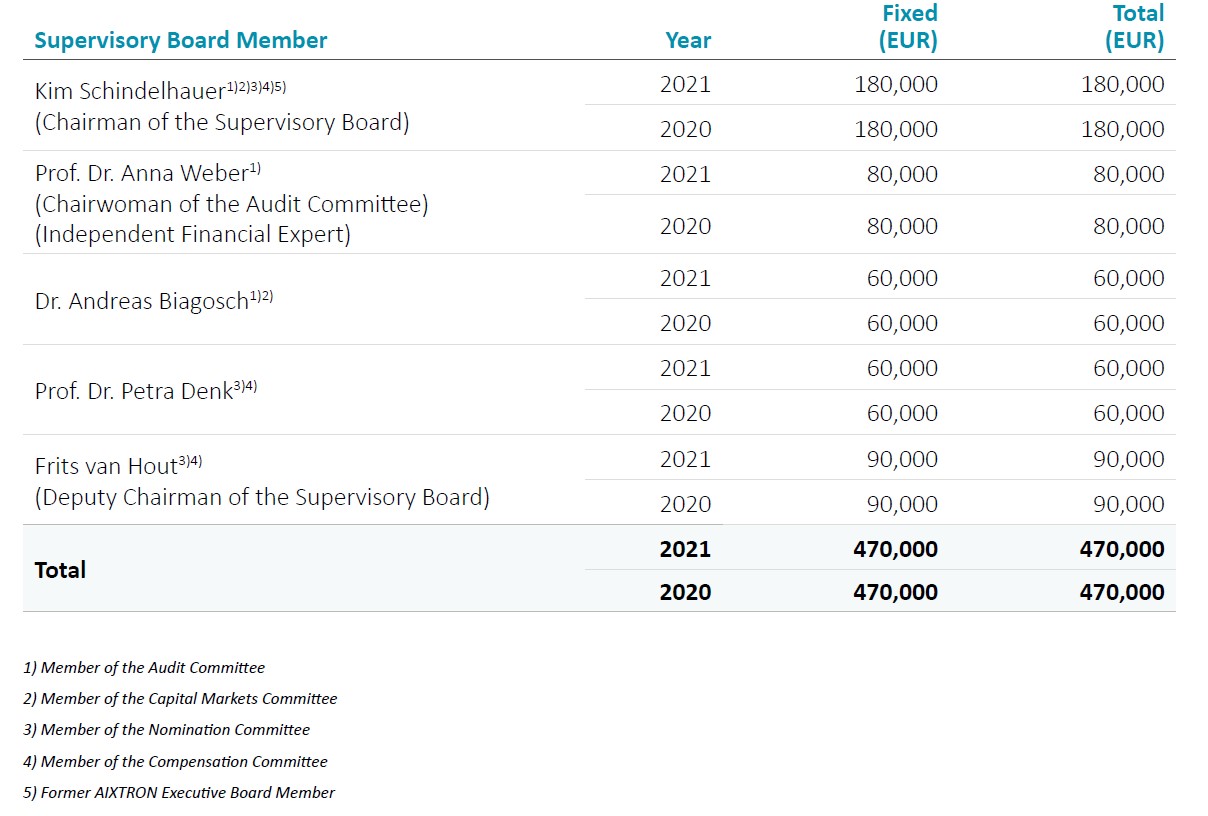Click footnote 2 'Member of the Capital Markets Committee'

(x=180, y=699)
